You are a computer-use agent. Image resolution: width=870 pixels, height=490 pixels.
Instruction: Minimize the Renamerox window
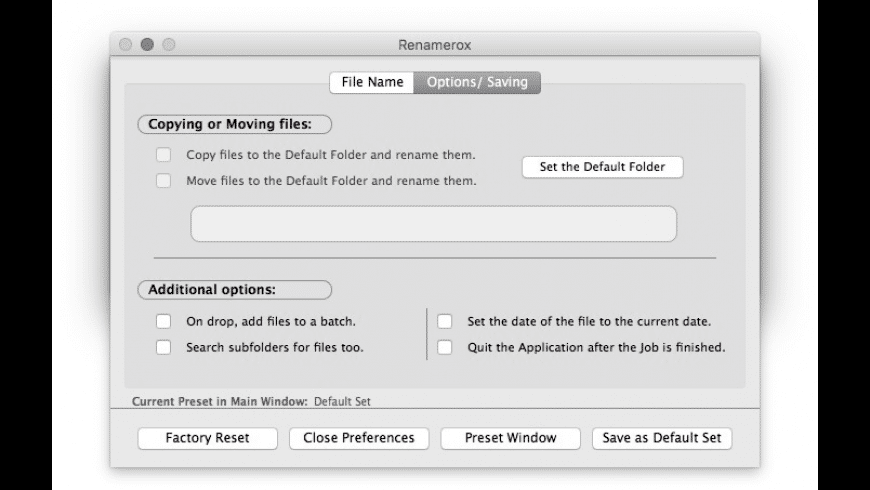tap(147, 45)
